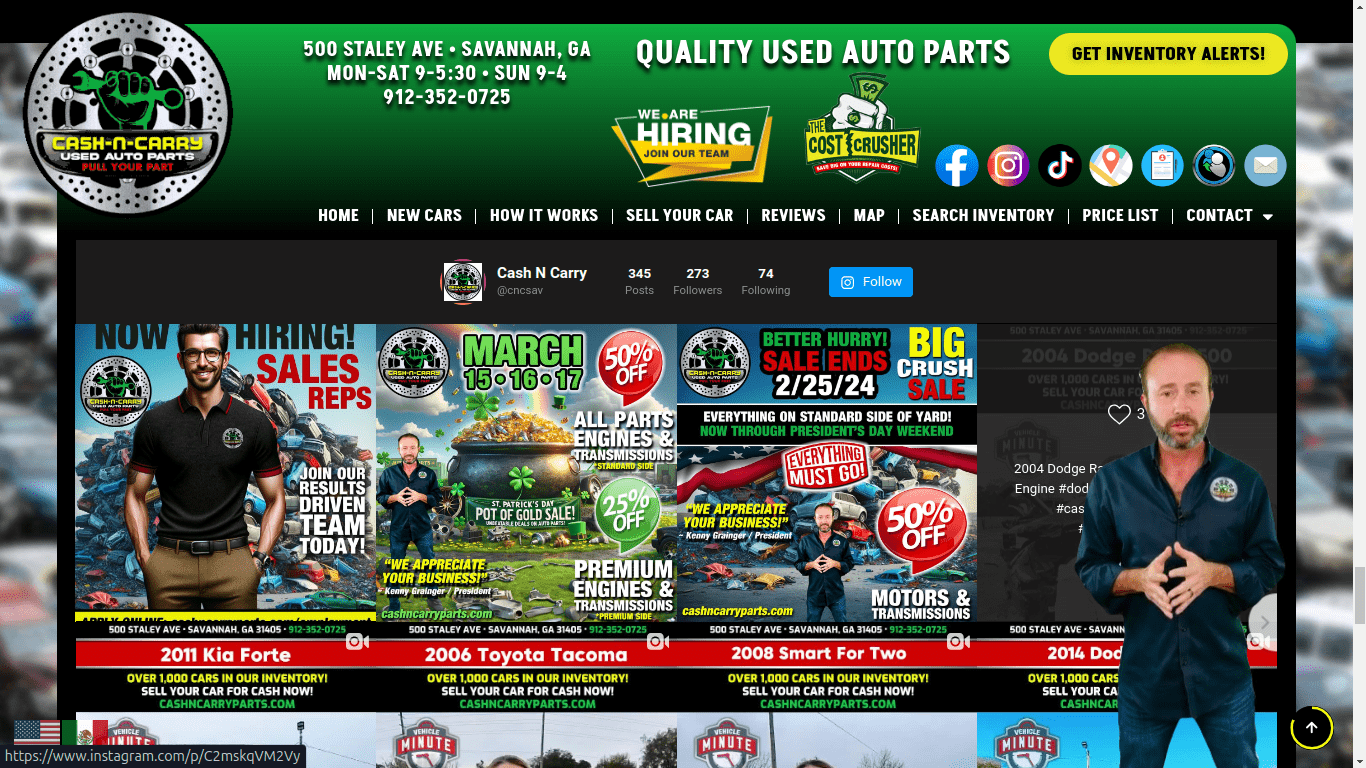Image resolution: width=1366 pixels, height=768 pixels.
Task: Click video icon on 2008 Smart For Two post
Action: 959,641
